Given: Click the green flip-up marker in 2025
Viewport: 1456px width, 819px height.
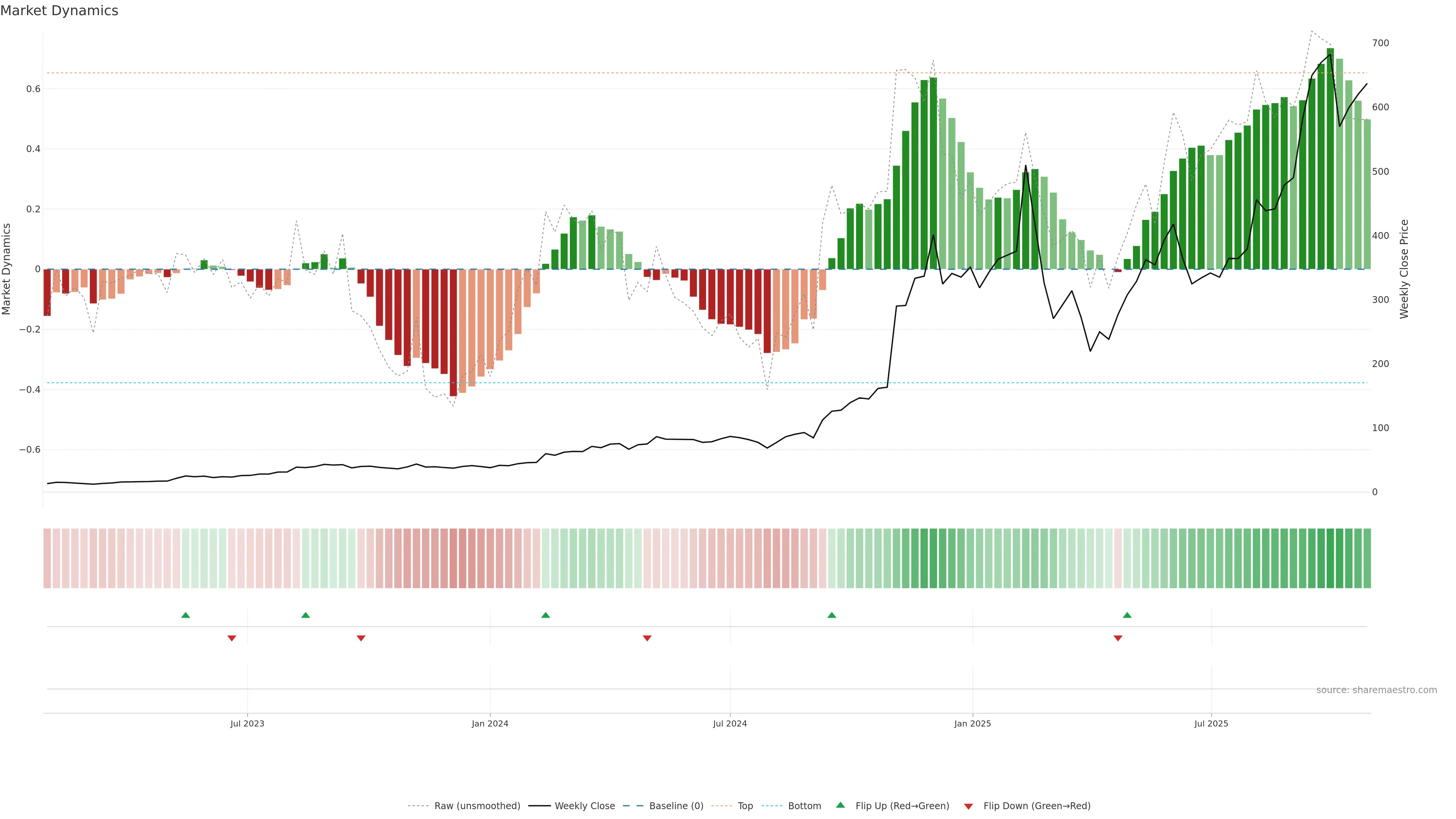Looking at the screenshot, I should pos(1127,615).
